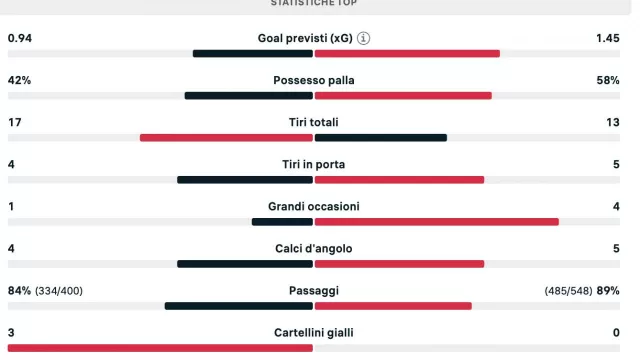
Task: Click the red total shots bar for 17
Action: pyautogui.click(x=226, y=138)
